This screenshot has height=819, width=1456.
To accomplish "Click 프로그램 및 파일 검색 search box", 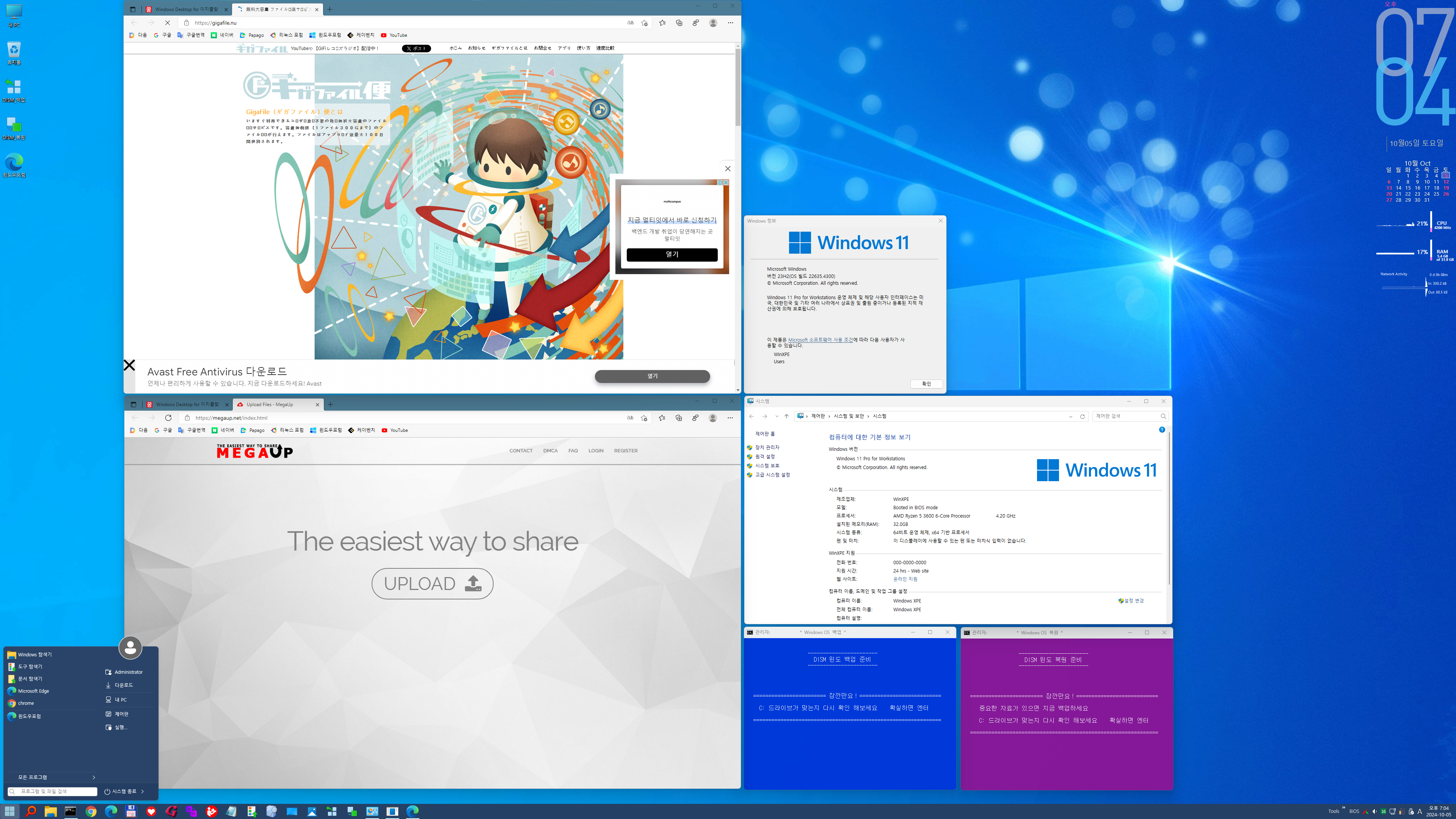I will (52, 791).
